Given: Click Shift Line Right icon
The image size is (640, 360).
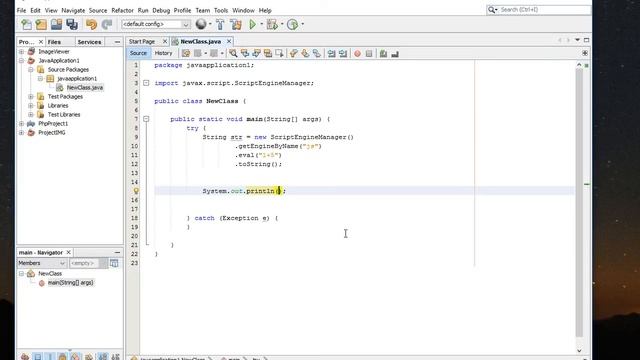Looking at the screenshot, I should pyautogui.click(x=343, y=53).
